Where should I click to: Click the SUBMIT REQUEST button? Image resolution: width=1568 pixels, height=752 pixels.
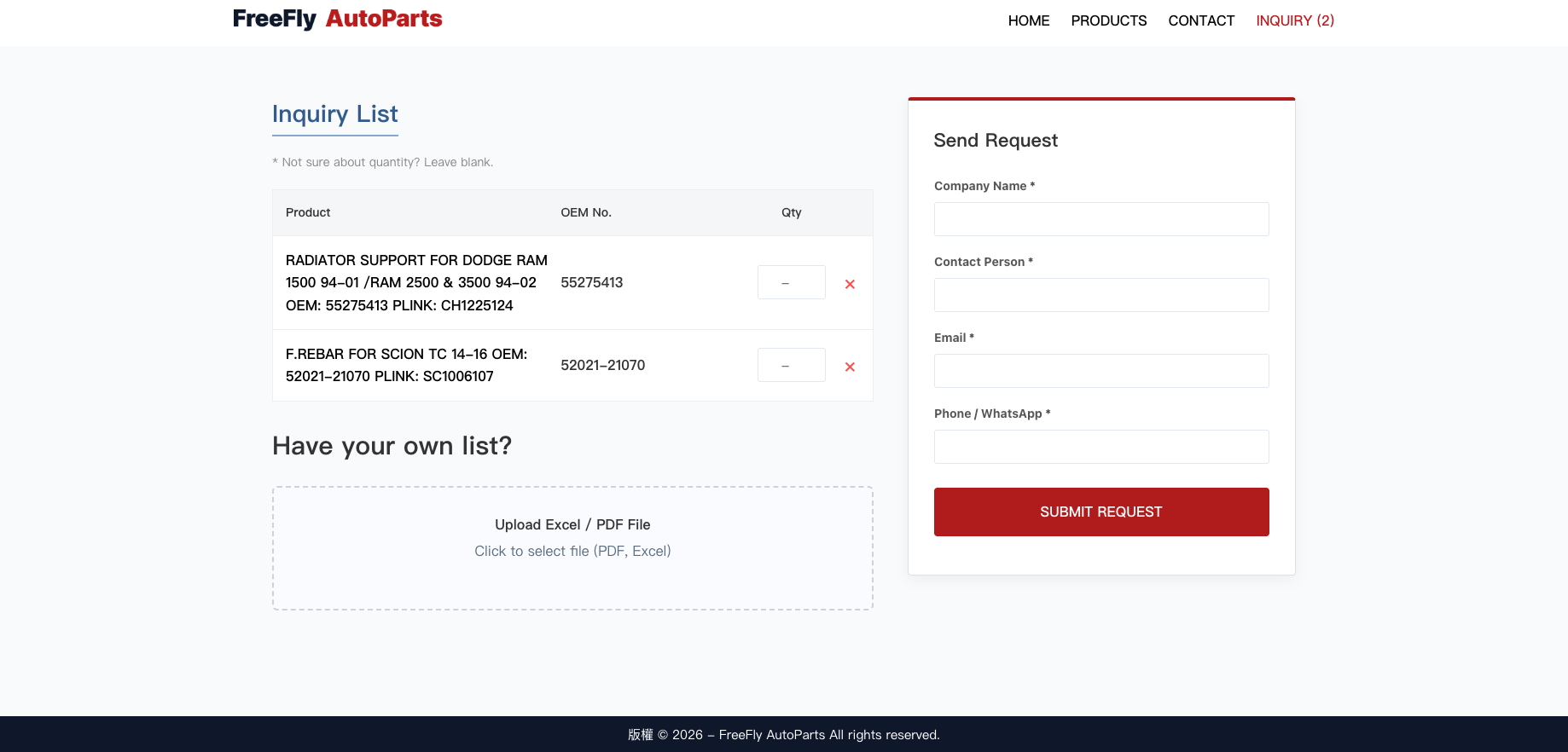(x=1101, y=512)
